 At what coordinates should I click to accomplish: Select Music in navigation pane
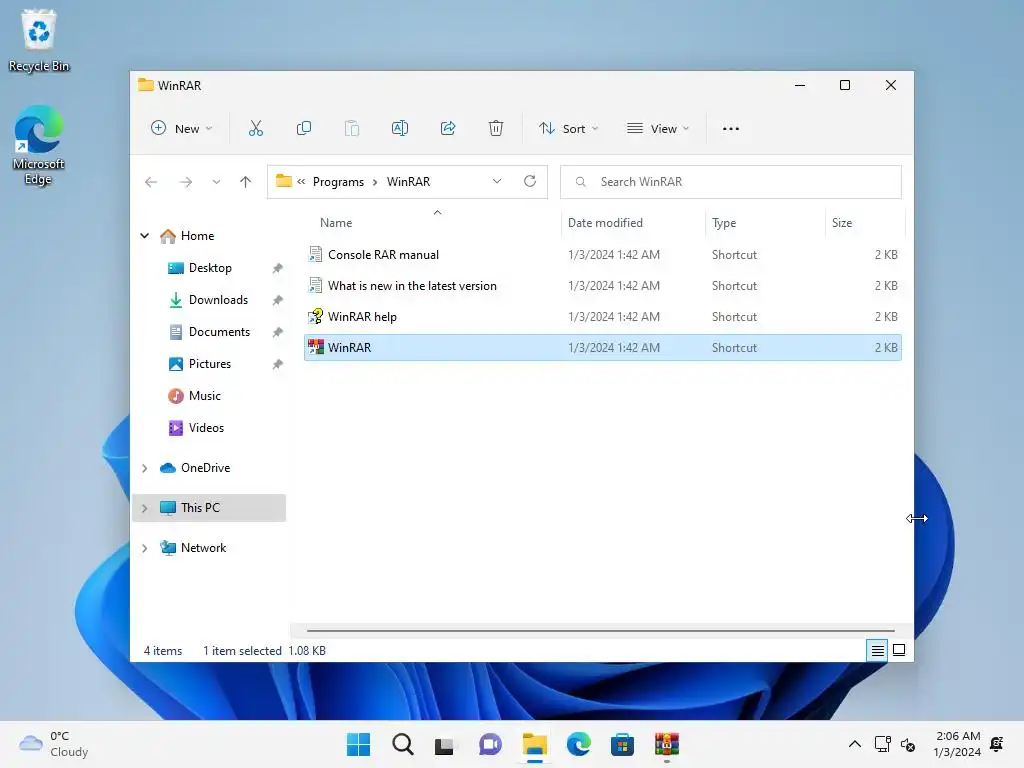pyautogui.click(x=204, y=396)
